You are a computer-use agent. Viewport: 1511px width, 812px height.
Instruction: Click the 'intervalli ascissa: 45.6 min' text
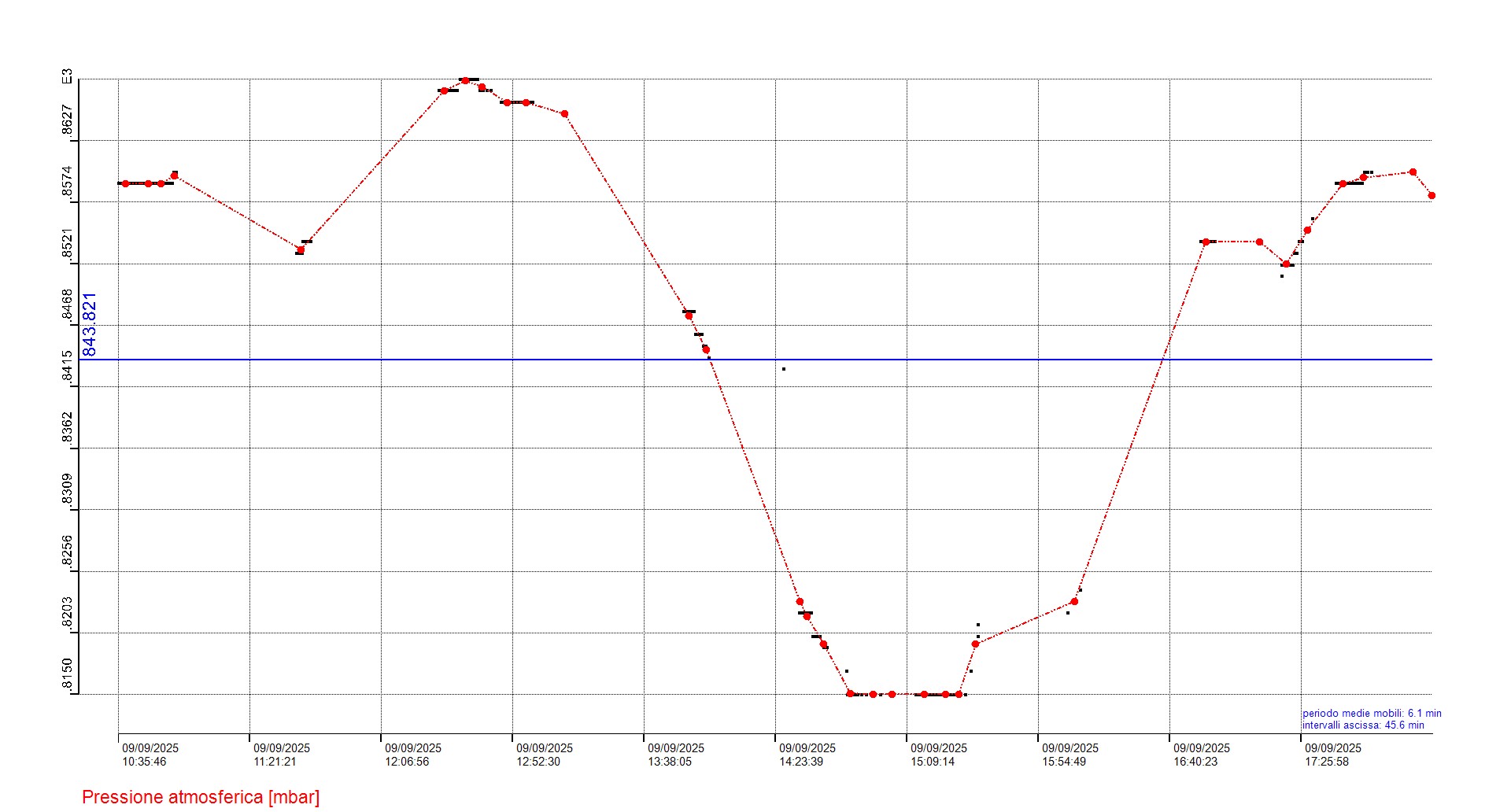(1363, 725)
